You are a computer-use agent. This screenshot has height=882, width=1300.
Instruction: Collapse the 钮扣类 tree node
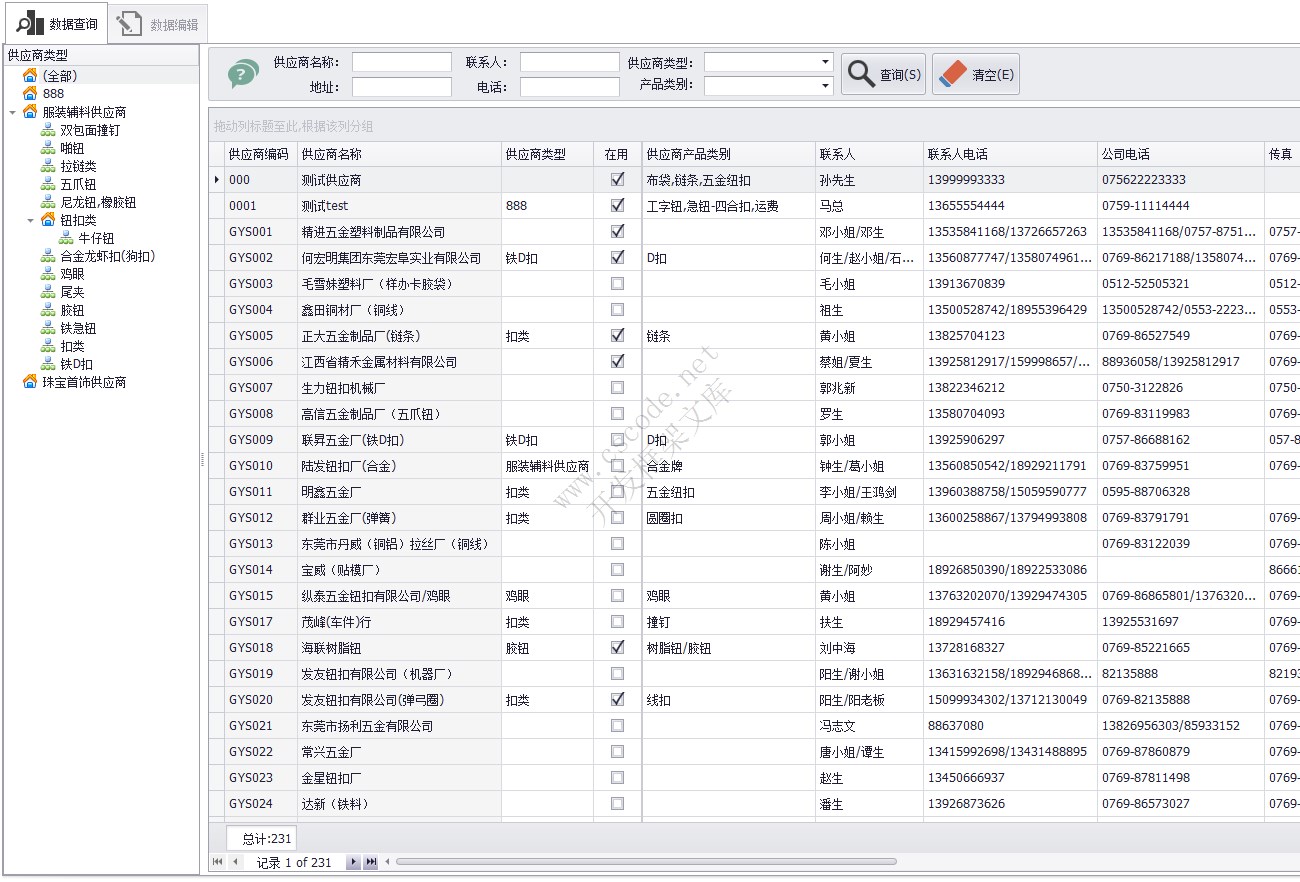(x=30, y=220)
